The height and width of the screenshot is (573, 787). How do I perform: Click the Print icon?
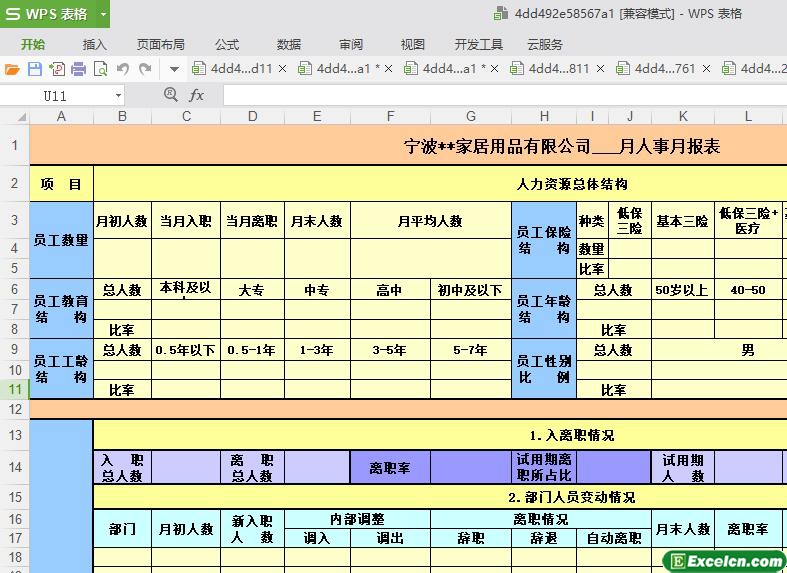point(78,69)
